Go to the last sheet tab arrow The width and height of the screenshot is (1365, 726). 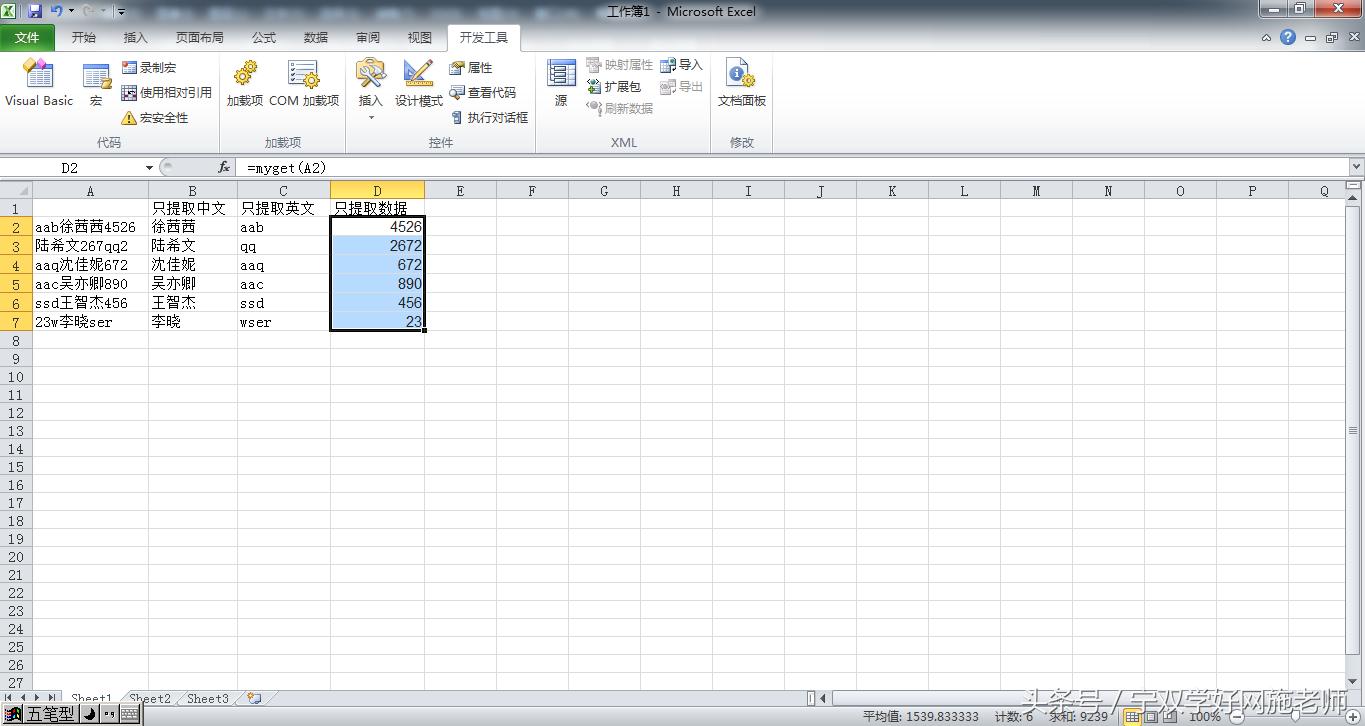pyautogui.click(x=52, y=698)
